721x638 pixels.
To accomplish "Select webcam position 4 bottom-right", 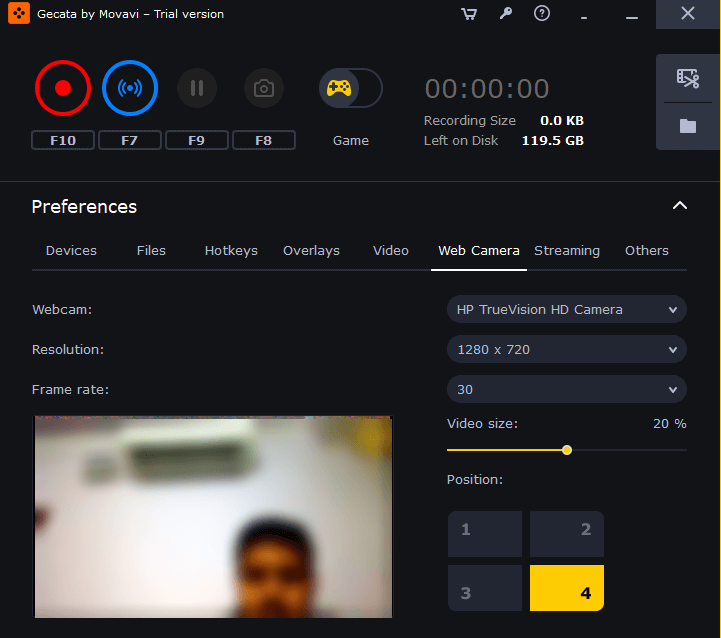I will click(x=566, y=588).
